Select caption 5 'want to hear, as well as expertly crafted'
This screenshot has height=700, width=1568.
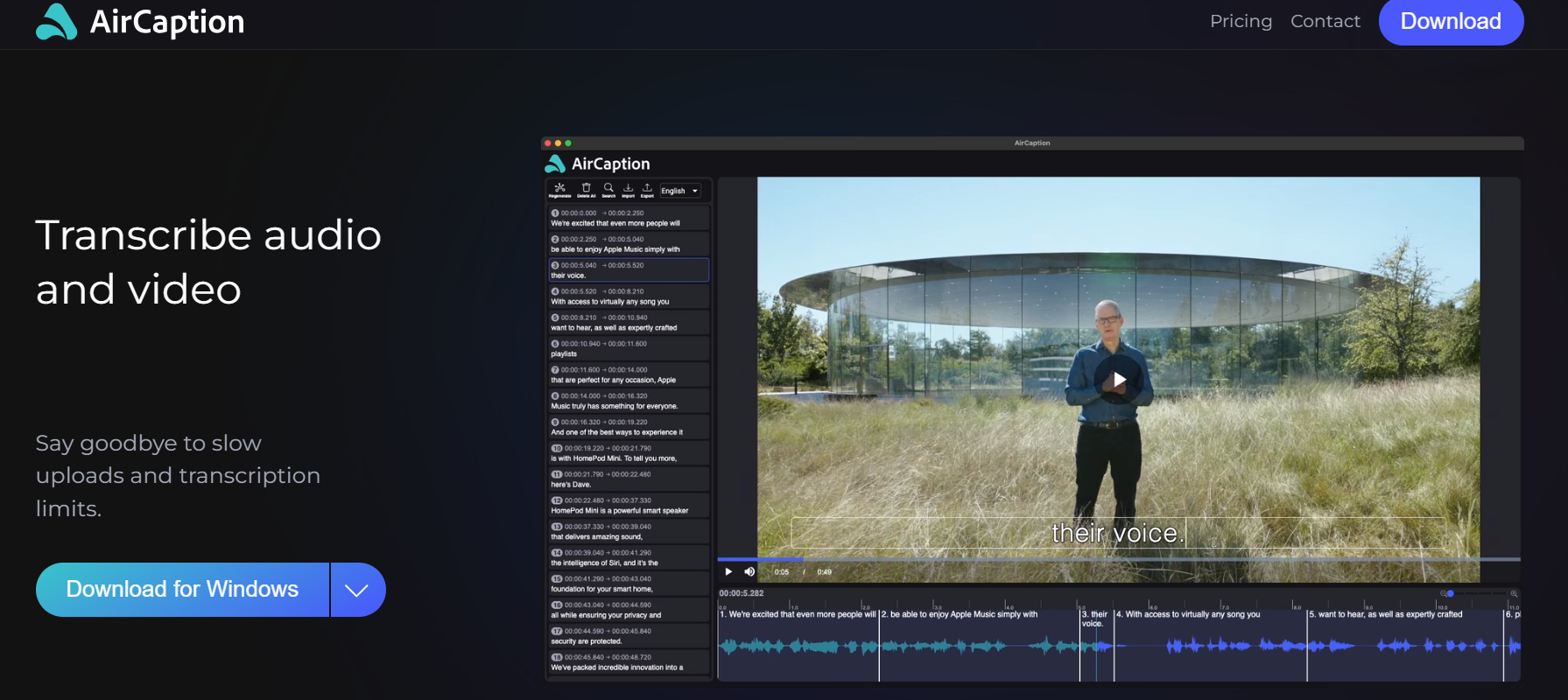629,323
